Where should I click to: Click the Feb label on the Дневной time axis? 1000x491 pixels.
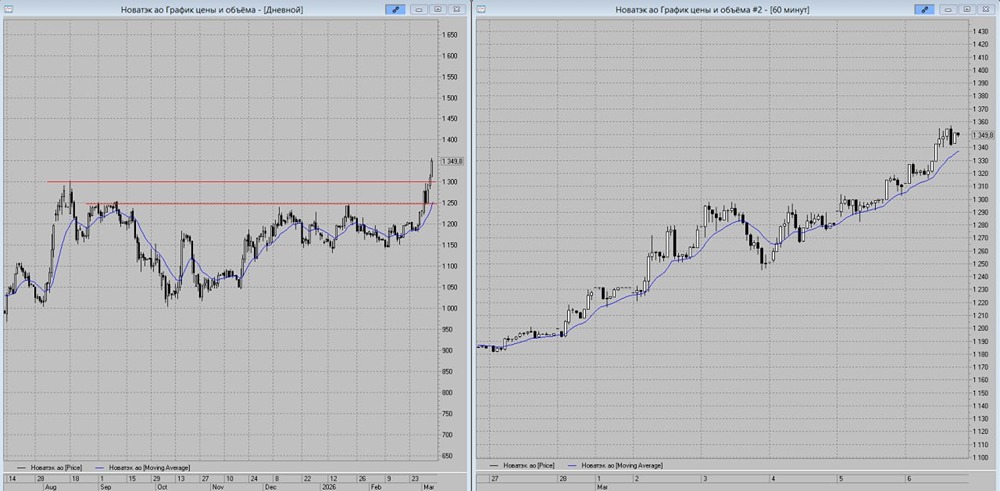point(374,486)
